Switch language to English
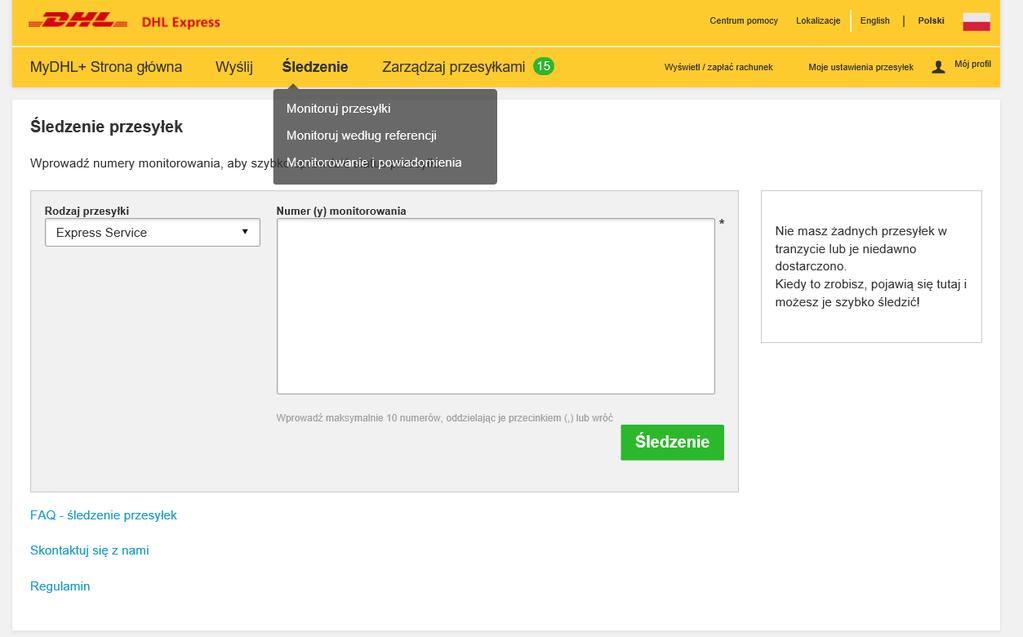 pyautogui.click(x=875, y=21)
